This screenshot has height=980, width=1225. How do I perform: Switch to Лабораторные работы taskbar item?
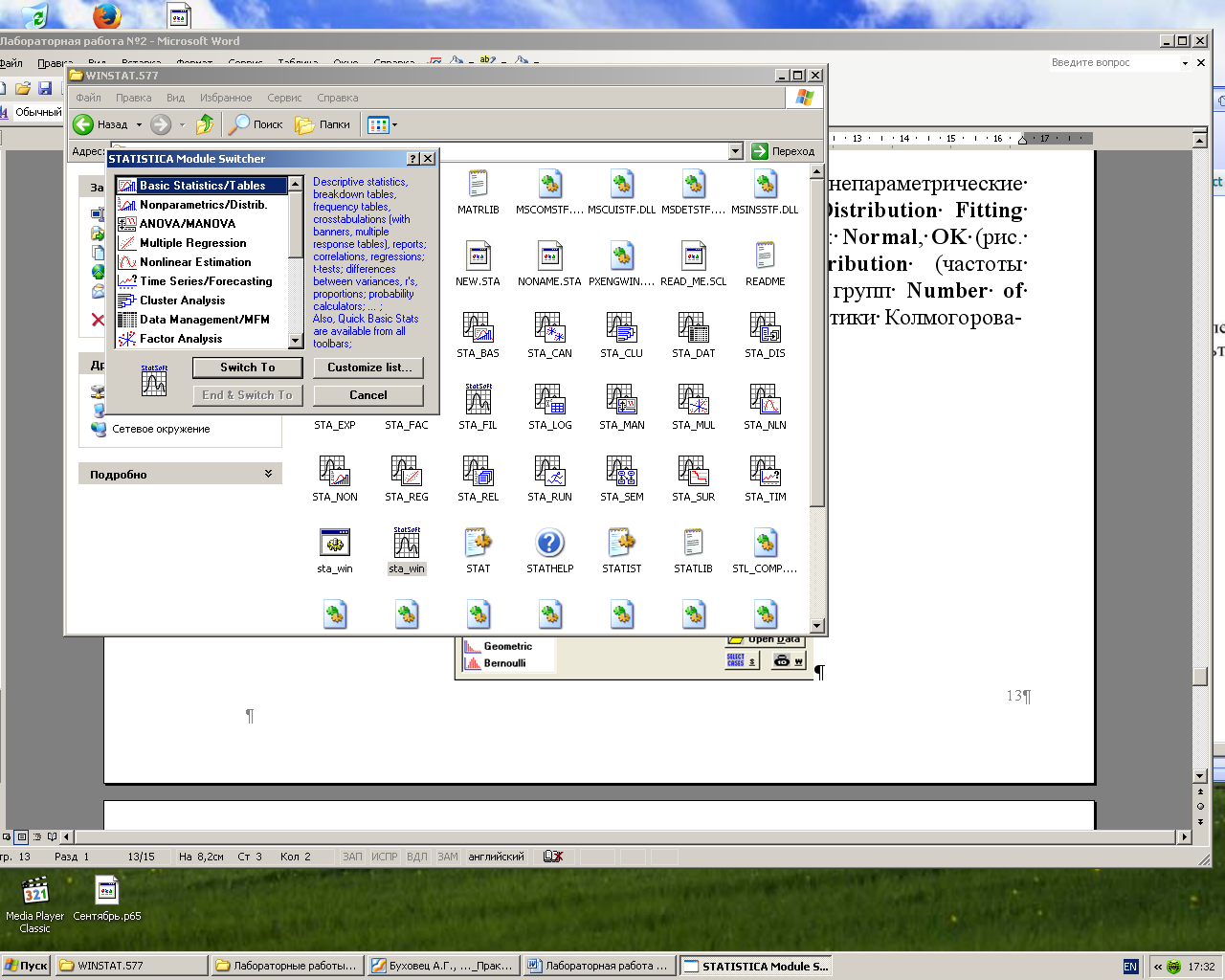tap(288, 966)
